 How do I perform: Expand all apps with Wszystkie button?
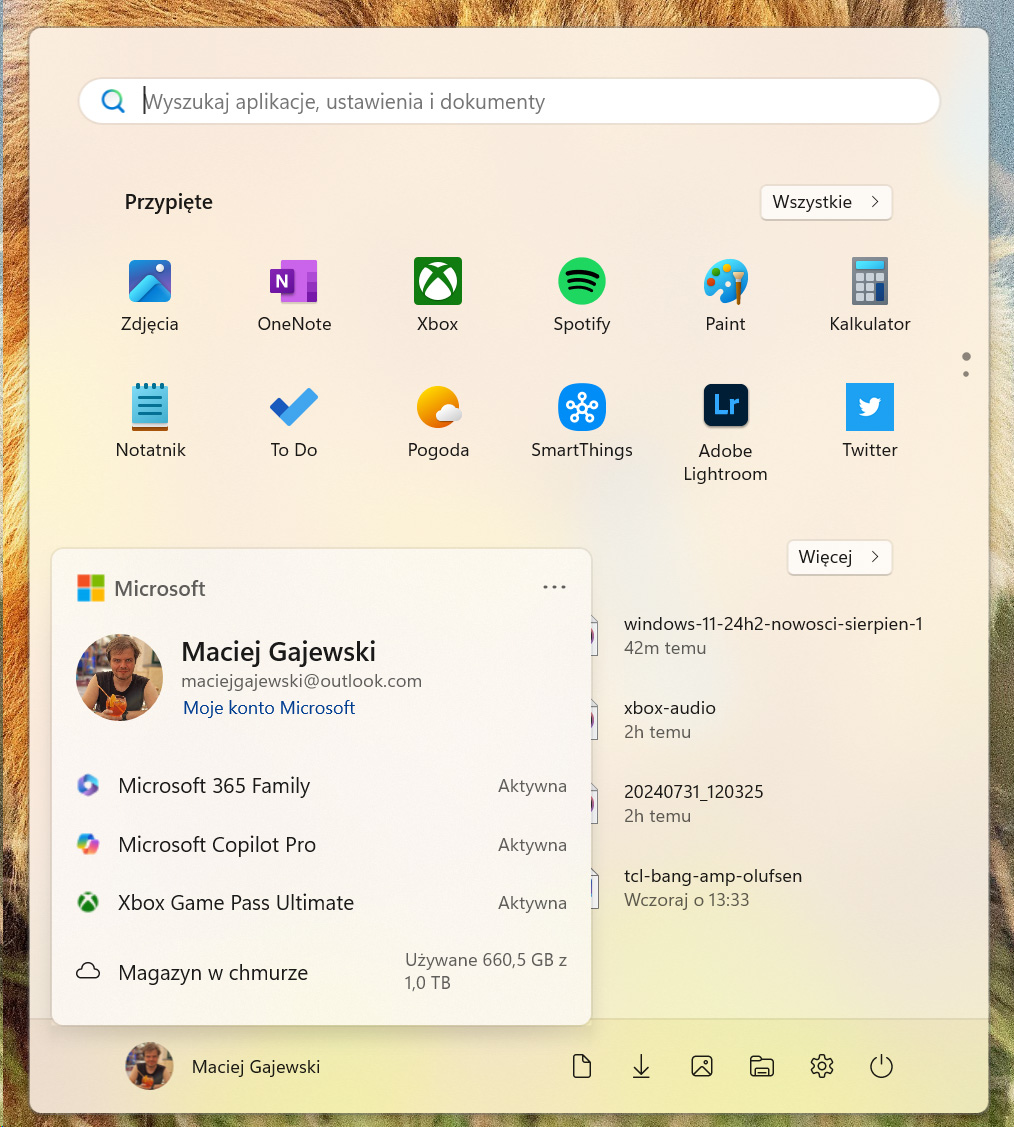[826, 202]
